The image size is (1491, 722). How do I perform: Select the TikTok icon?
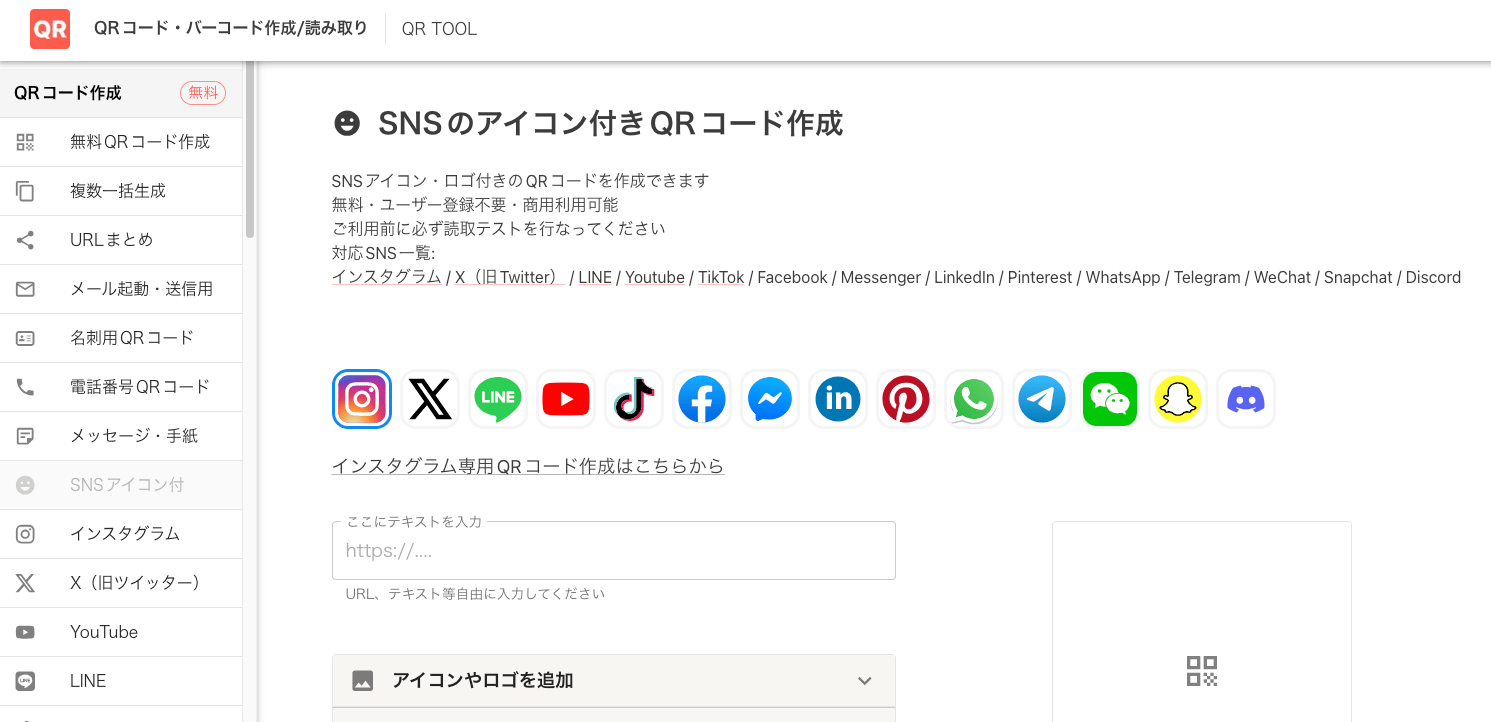(633, 398)
